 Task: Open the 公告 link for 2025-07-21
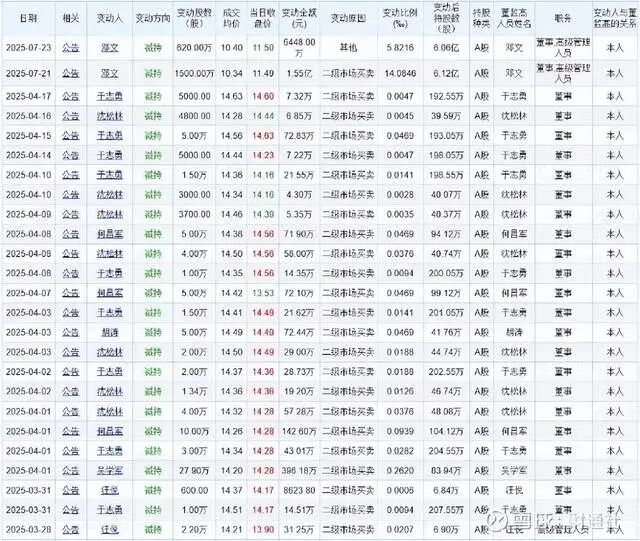point(70,73)
